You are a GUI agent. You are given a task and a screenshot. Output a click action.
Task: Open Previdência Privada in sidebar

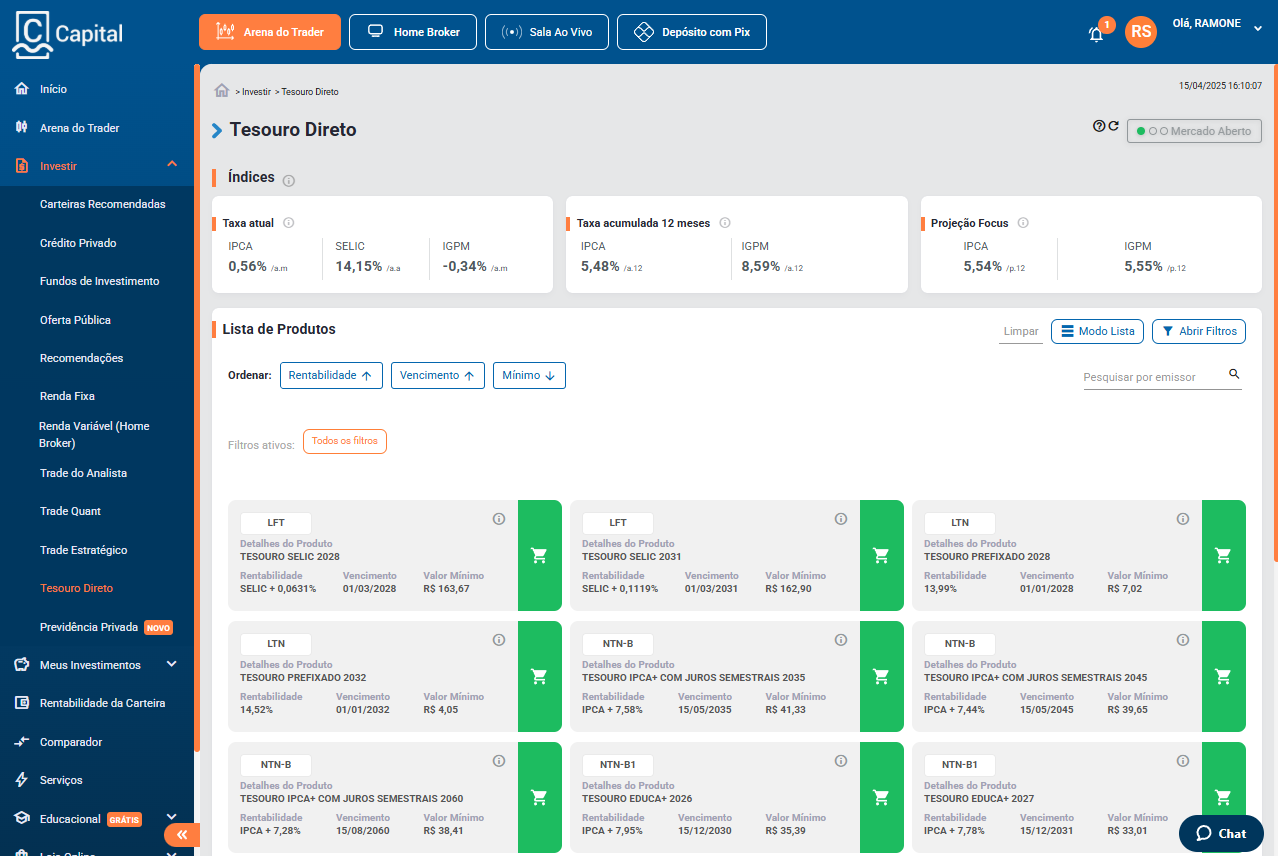89,627
